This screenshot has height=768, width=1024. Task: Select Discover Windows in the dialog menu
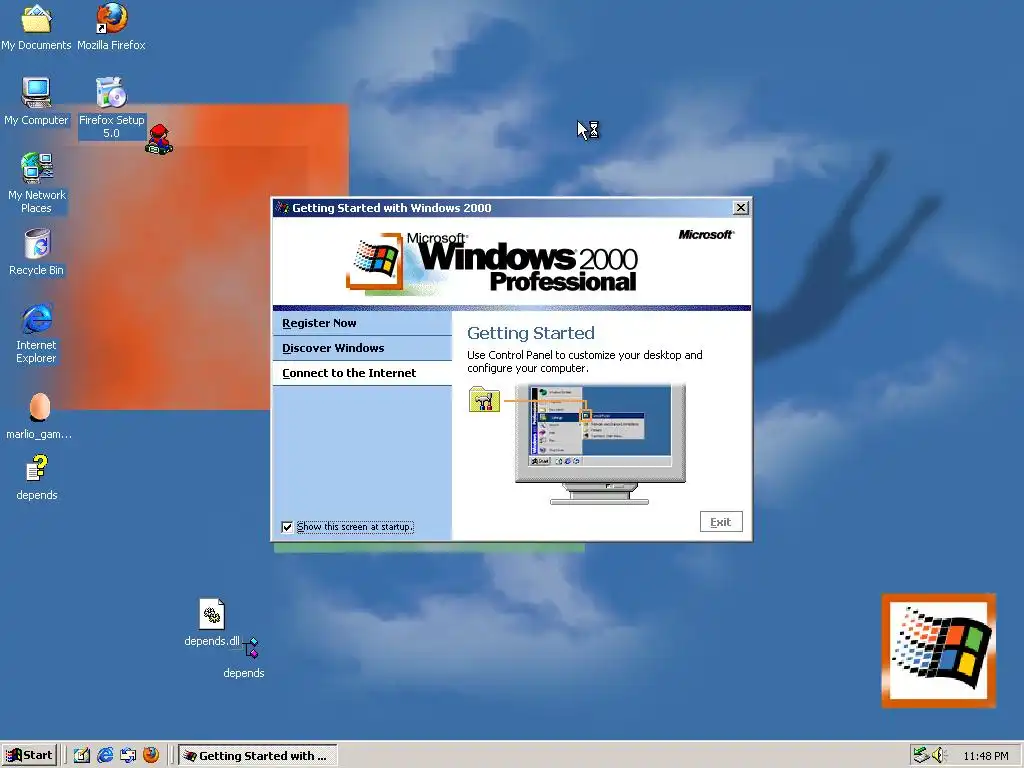(362, 348)
